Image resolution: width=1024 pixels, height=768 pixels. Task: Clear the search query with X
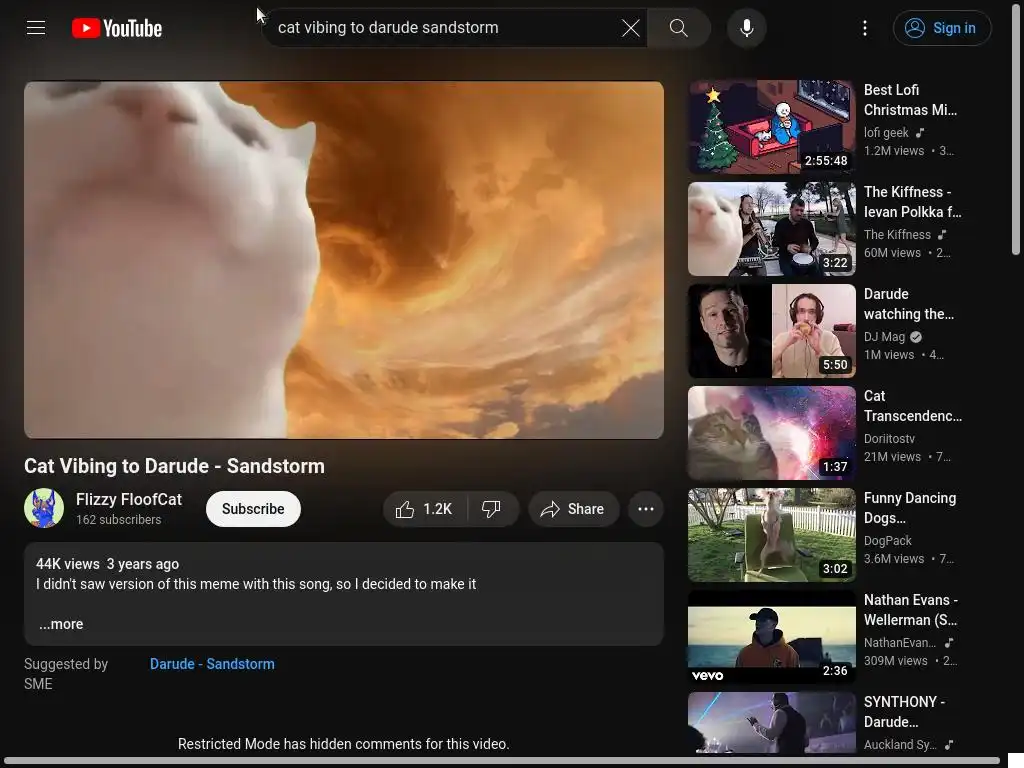pyautogui.click(x=630, y=27)
